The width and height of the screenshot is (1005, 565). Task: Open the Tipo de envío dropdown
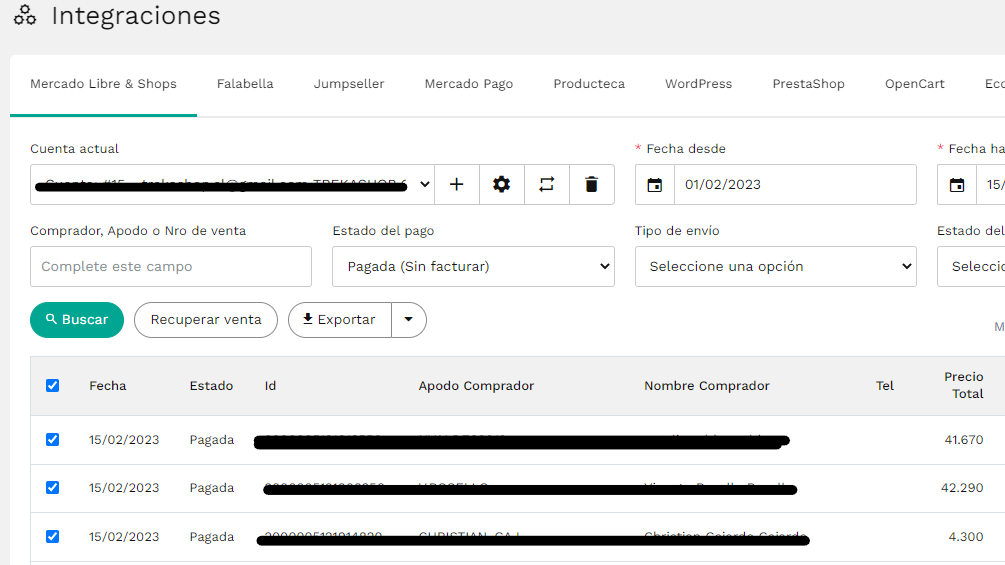click(x=776, y=266)
